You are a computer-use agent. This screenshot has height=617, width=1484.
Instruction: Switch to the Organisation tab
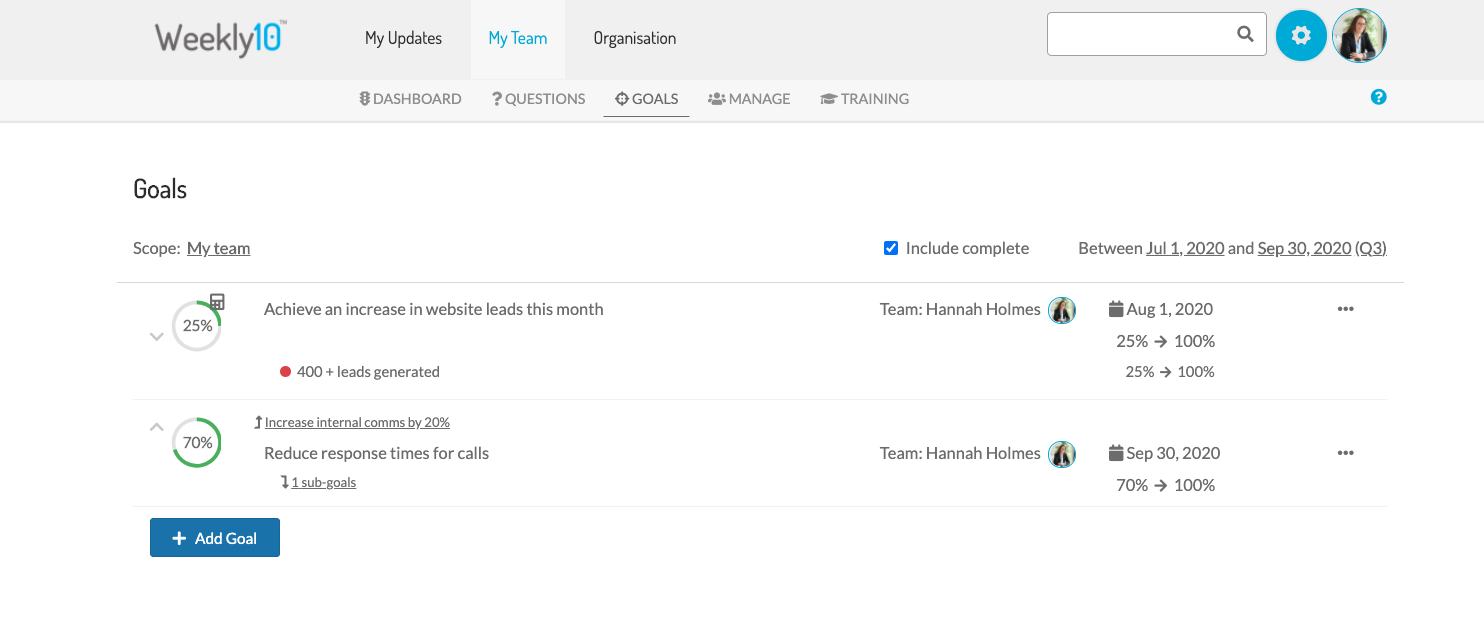[634, 38]
